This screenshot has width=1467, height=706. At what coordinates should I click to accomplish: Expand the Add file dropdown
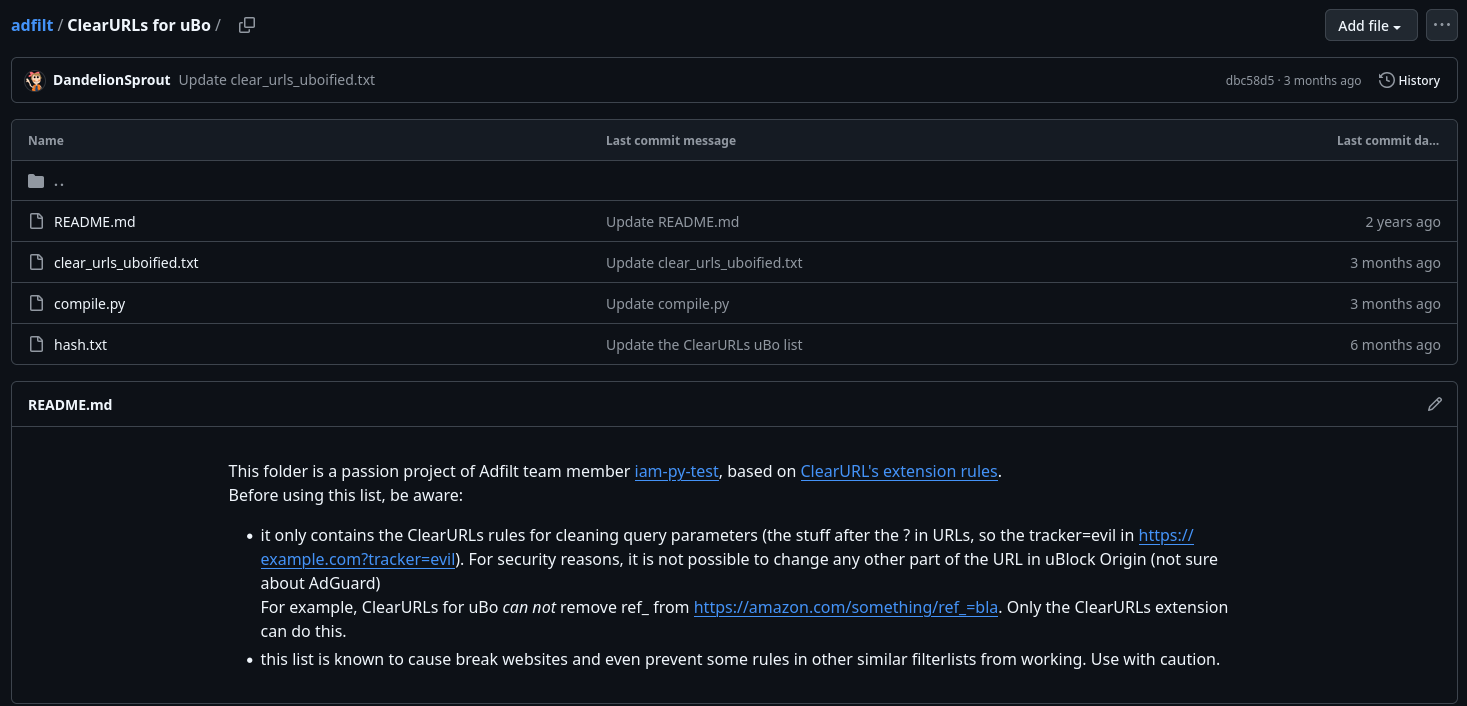click(1371, 25)
